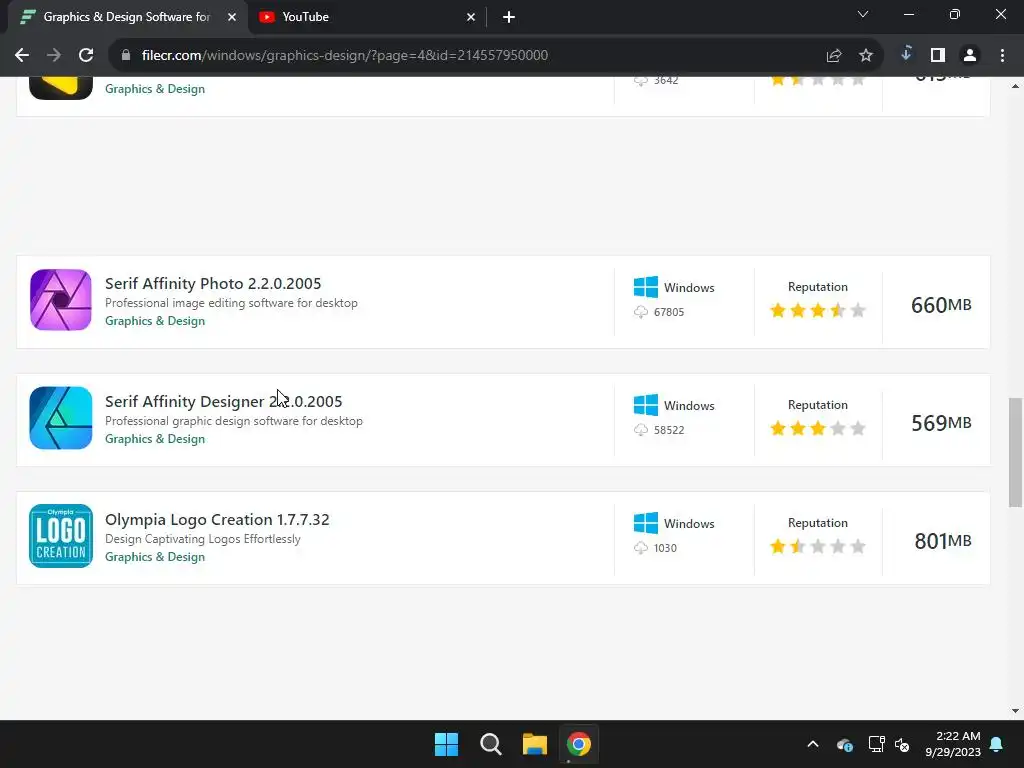
Task: Bookmark this page with the star icon
Action: 866,56
